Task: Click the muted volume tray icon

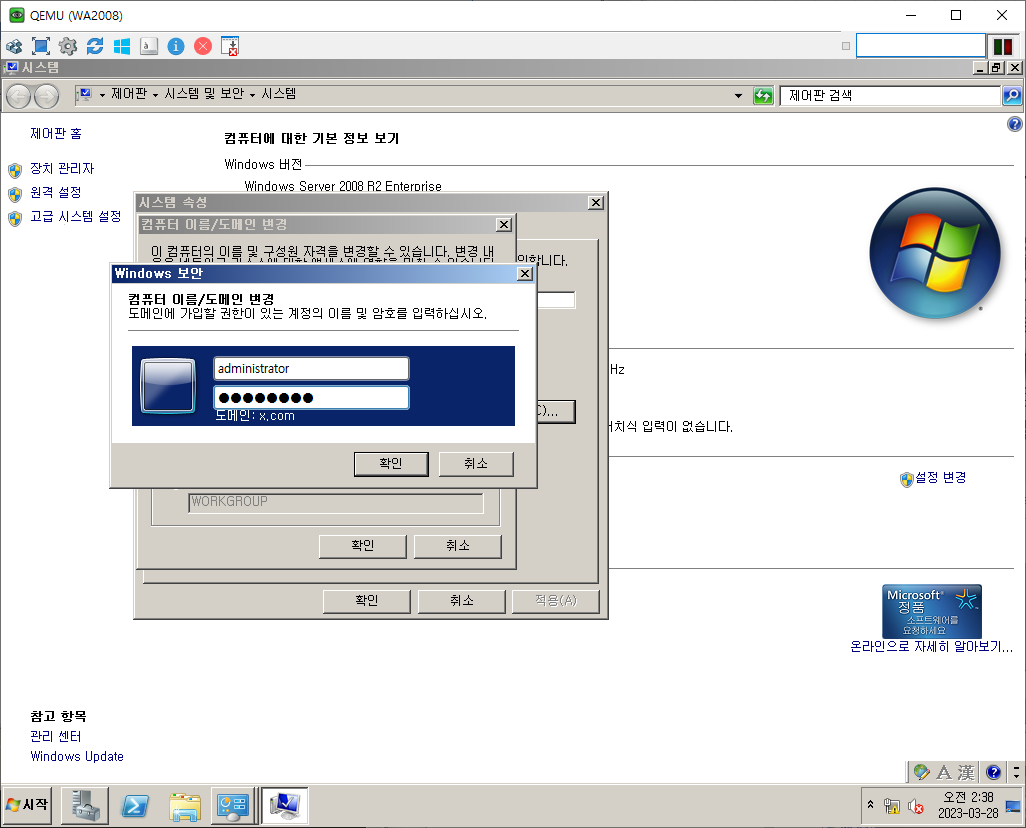Action: coord(915,806)
